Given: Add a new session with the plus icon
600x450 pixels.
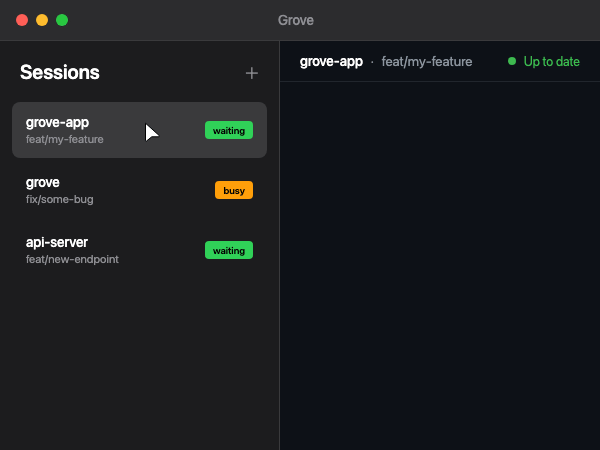Looking at the screenshot, I should pyautogui.click(x=252, y=73).
